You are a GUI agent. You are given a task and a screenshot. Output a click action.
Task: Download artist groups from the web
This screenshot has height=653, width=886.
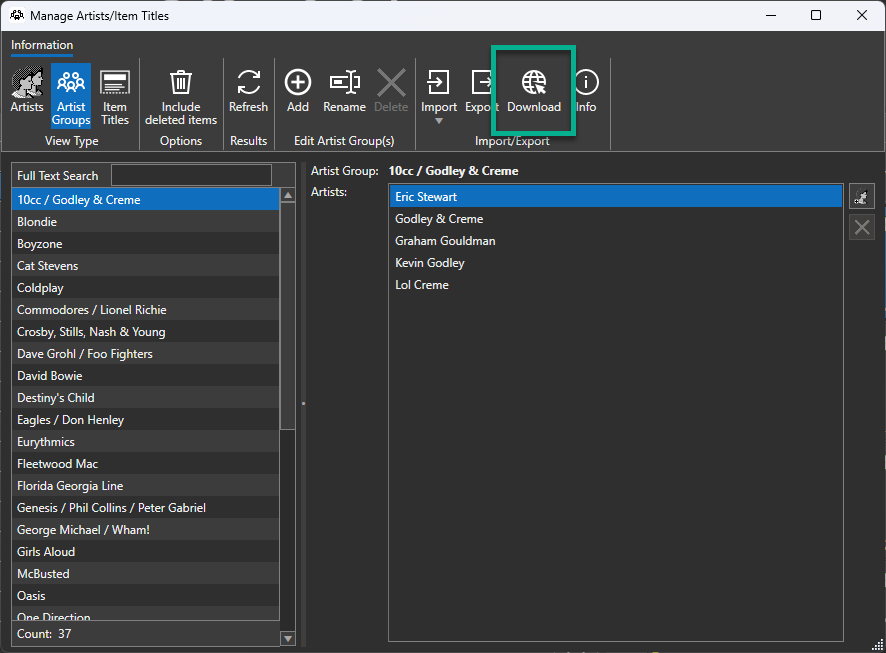pos(534,90)
